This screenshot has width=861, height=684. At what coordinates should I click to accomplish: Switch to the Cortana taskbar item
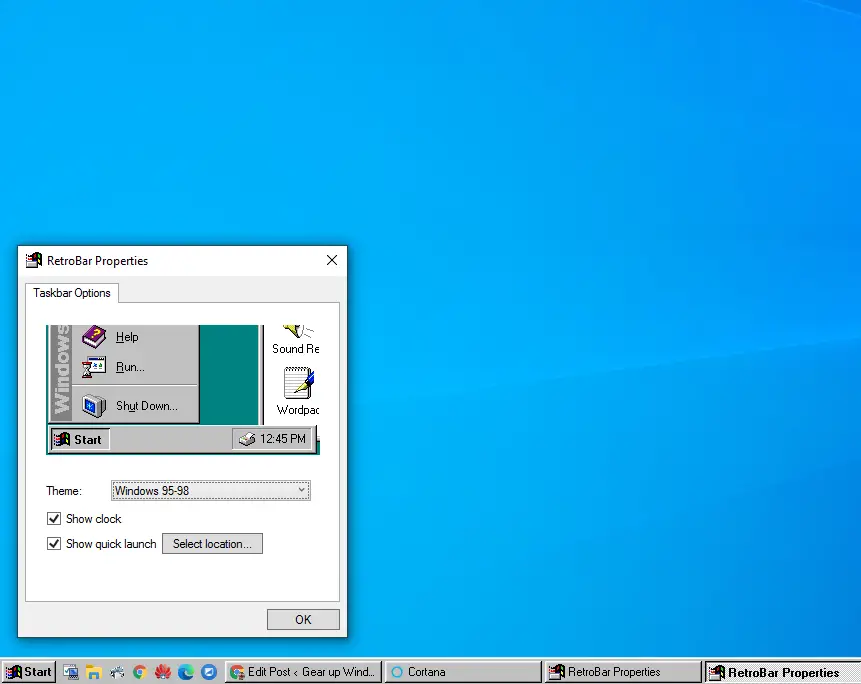point(463,672)
